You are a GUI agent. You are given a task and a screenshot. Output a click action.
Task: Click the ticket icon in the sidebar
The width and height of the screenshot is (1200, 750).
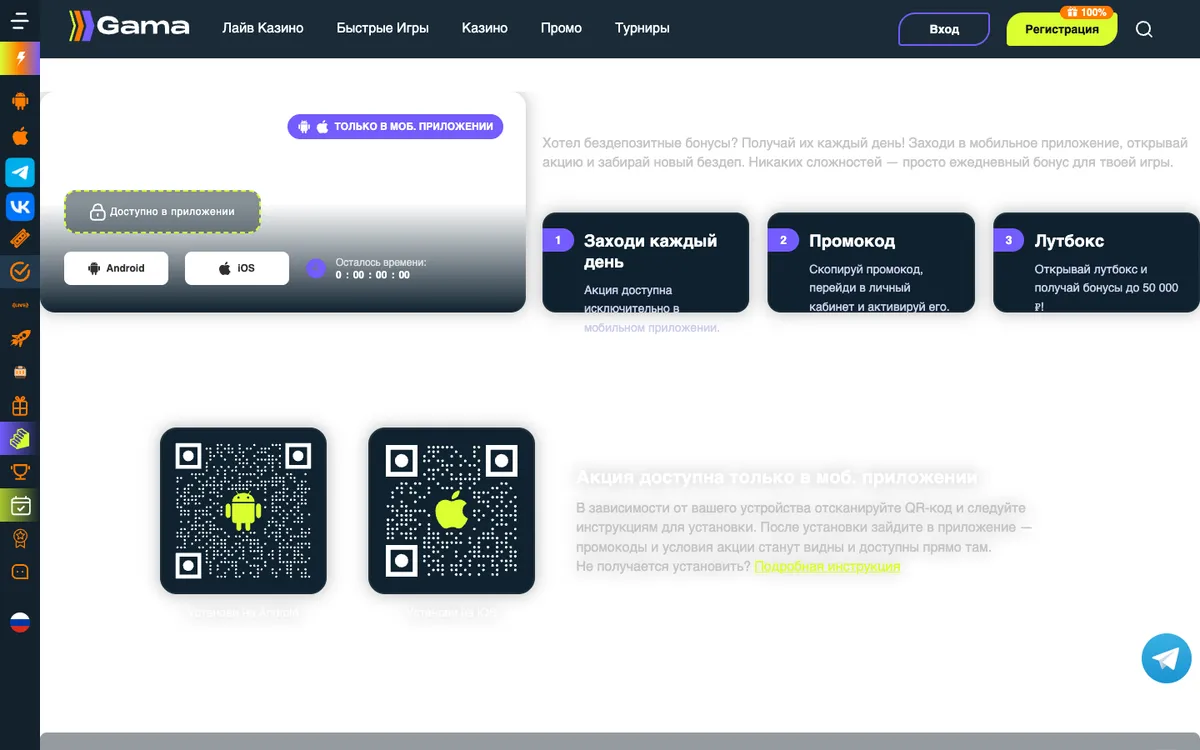20,239
